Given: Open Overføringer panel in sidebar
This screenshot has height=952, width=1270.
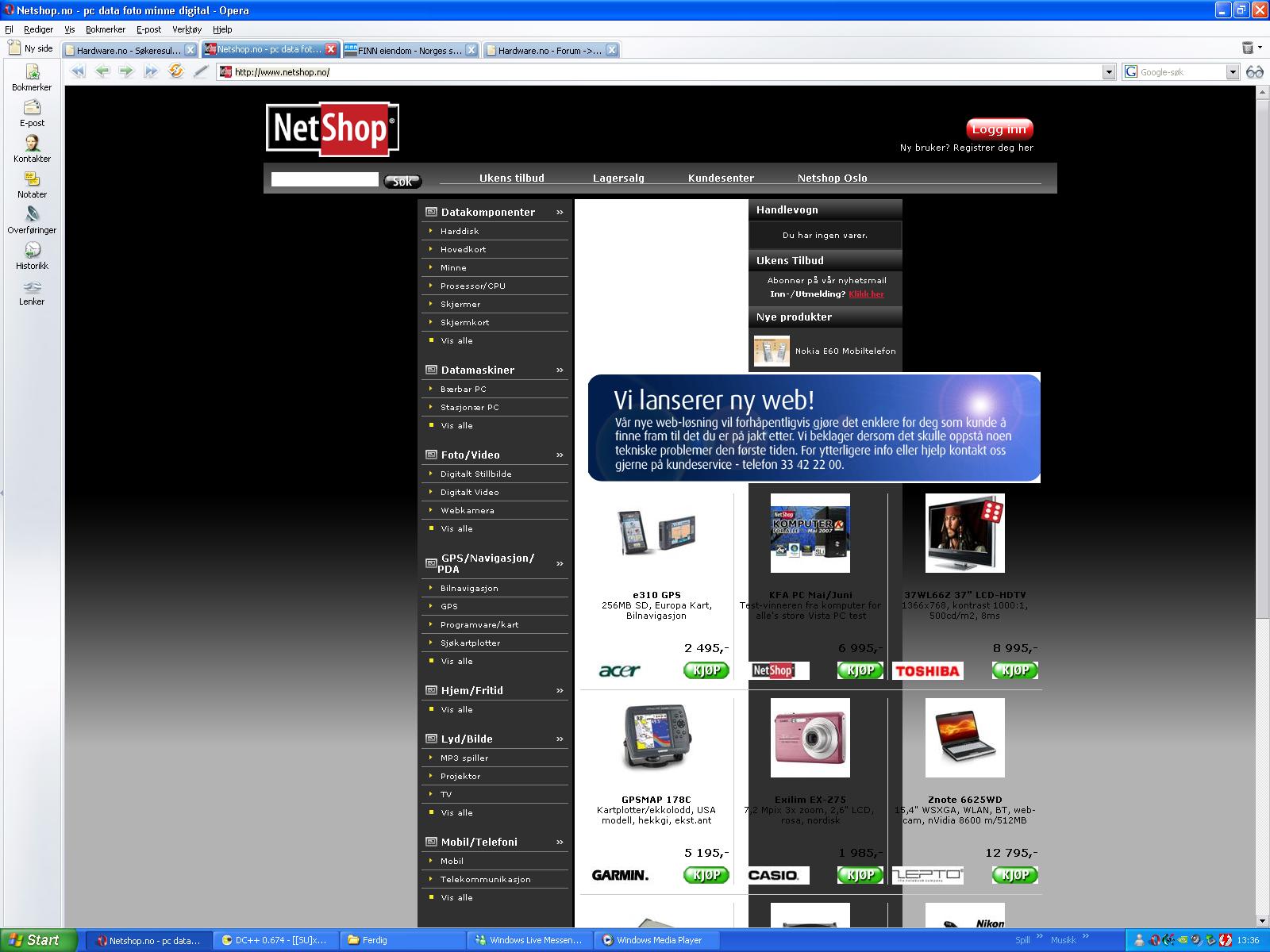Looking at the screenshot, I should click(32, 221).
